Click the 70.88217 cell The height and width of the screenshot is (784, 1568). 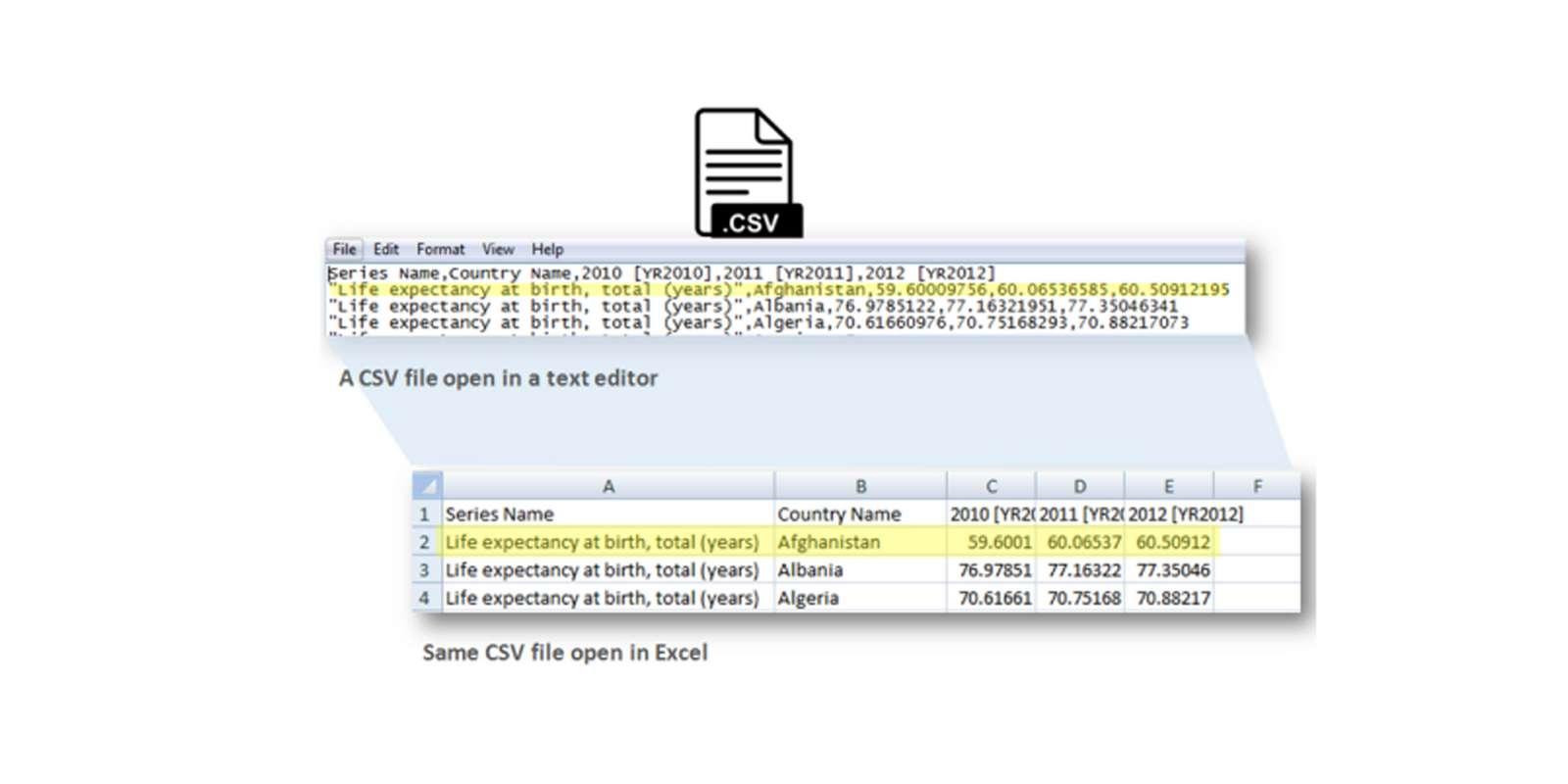[x=1169, y=598]
